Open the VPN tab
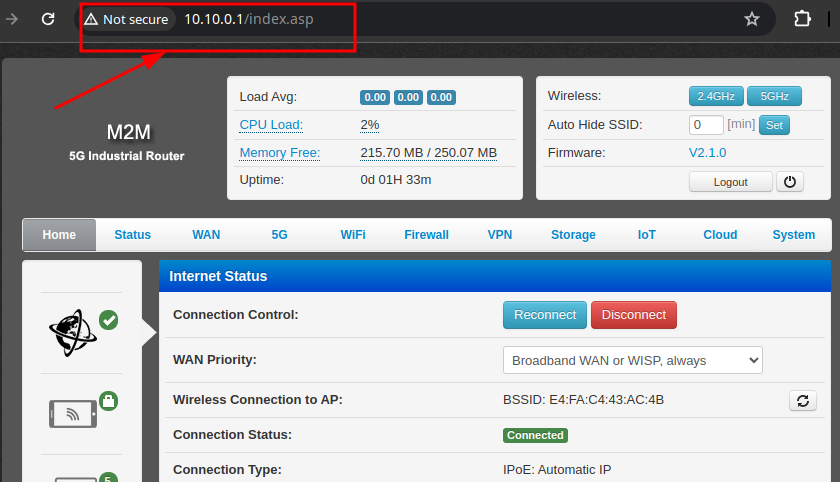This screenshot has height=482, width=840. point(500,235)
